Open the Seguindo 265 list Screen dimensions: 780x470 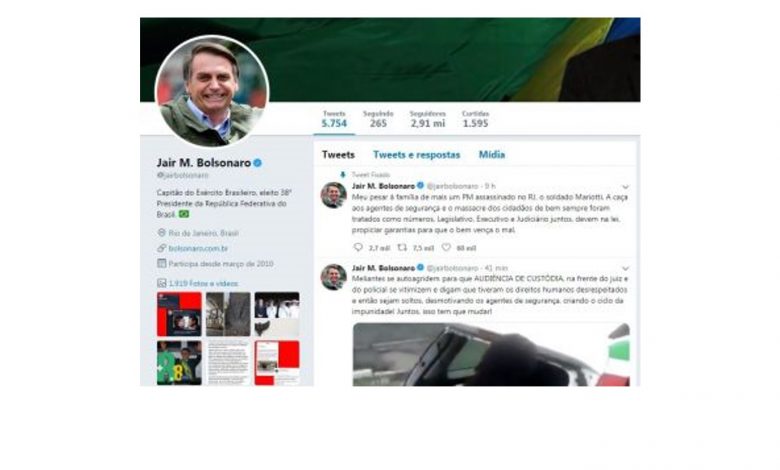pyautogui.click(x=378, y=119)
